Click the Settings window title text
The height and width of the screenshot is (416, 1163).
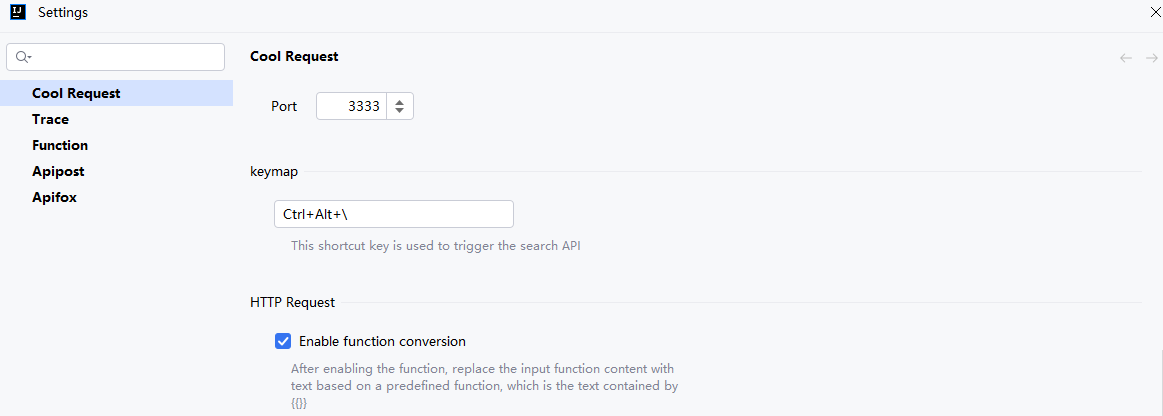click(63, 13)
